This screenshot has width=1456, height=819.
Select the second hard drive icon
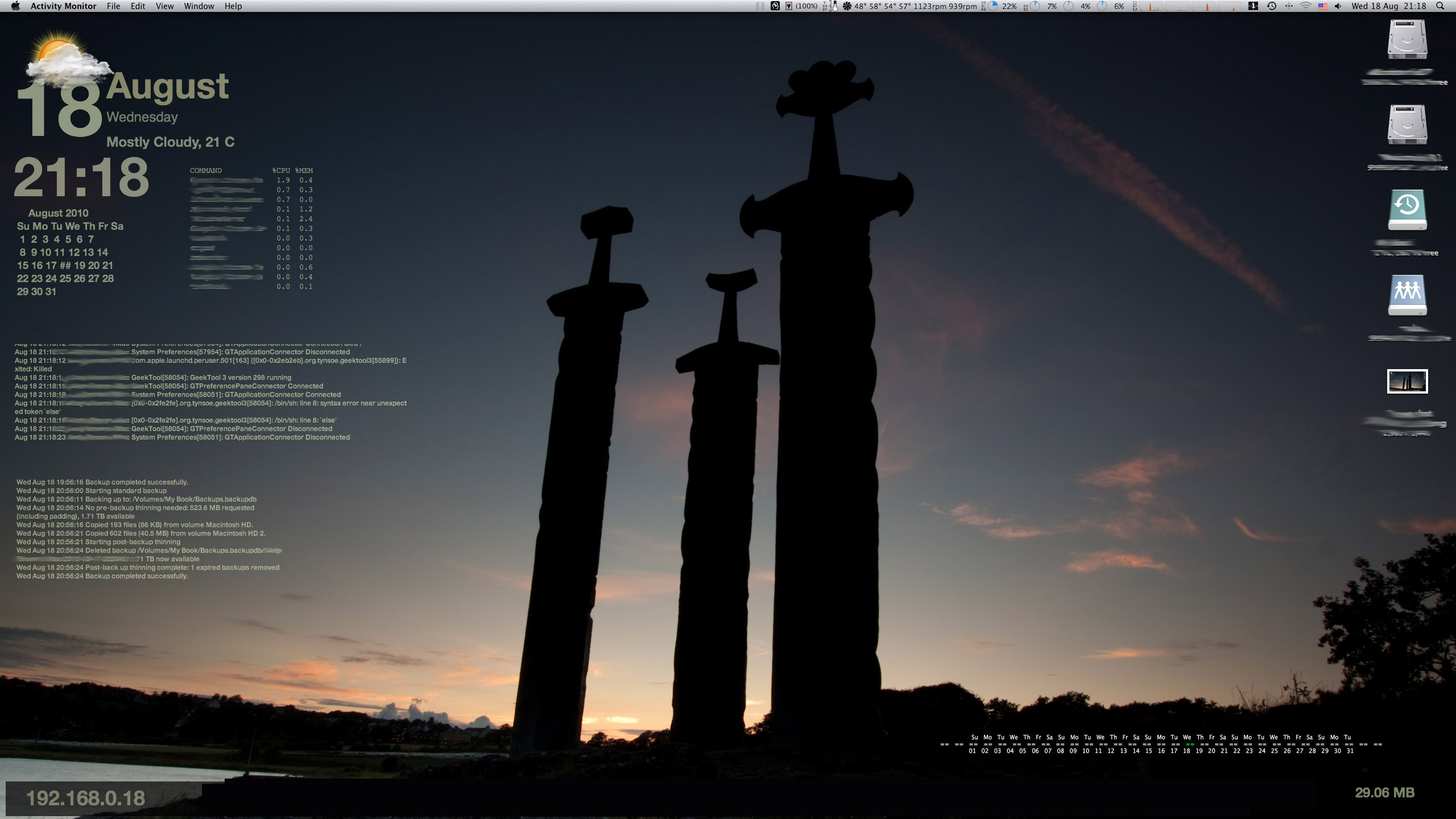click(x=1407, y=125)
